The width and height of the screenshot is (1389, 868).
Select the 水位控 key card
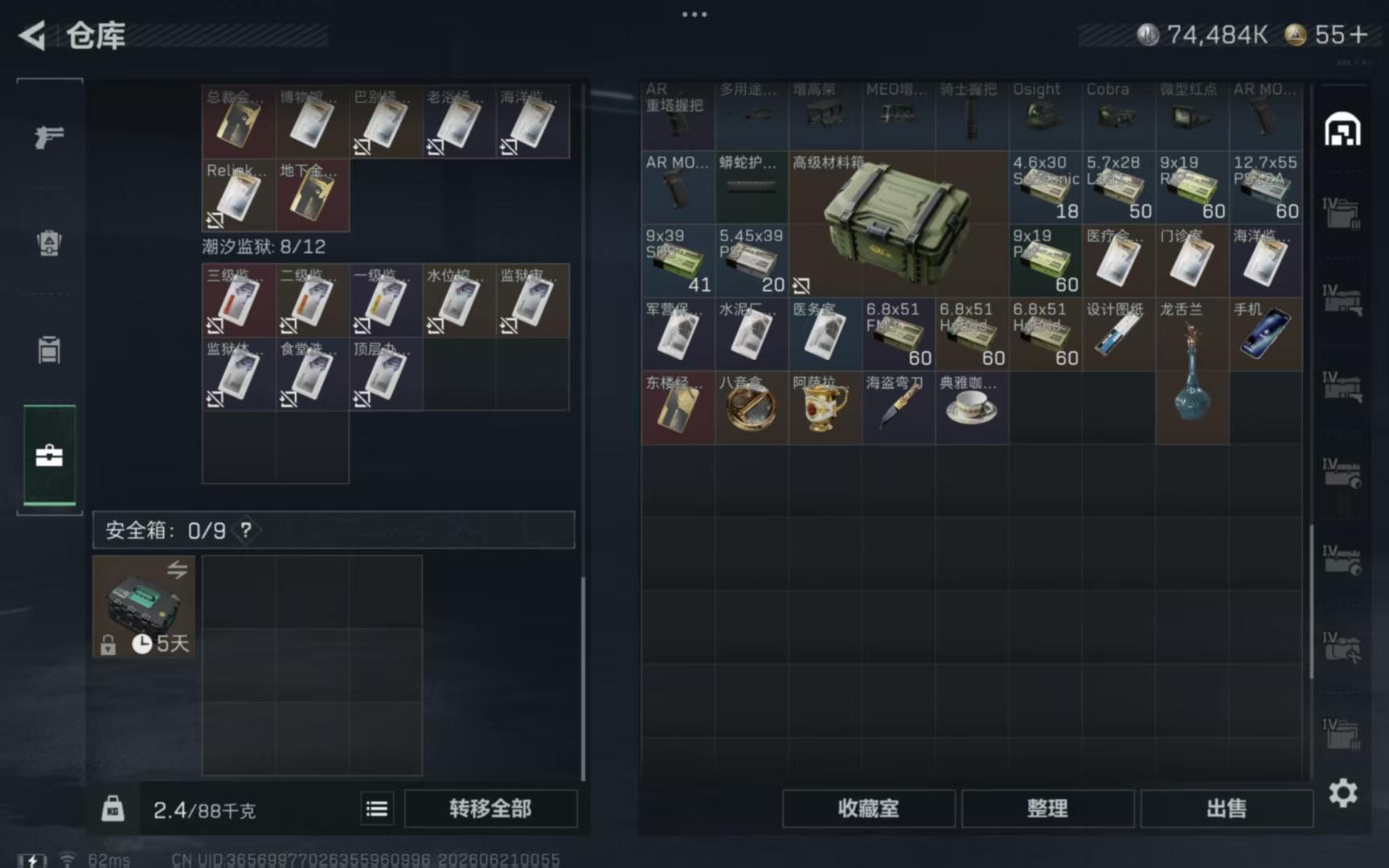tap(459, 300)
